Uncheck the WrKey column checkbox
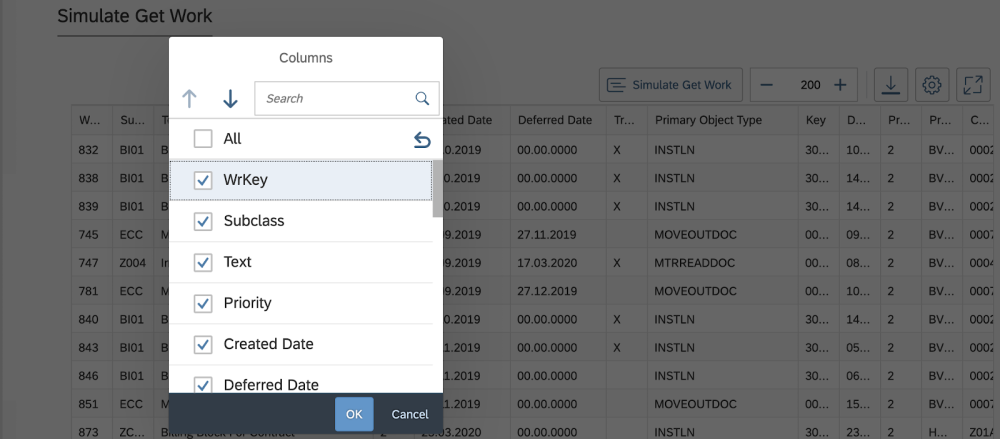The image size is (1000, 439). click(x=203, y=180)
